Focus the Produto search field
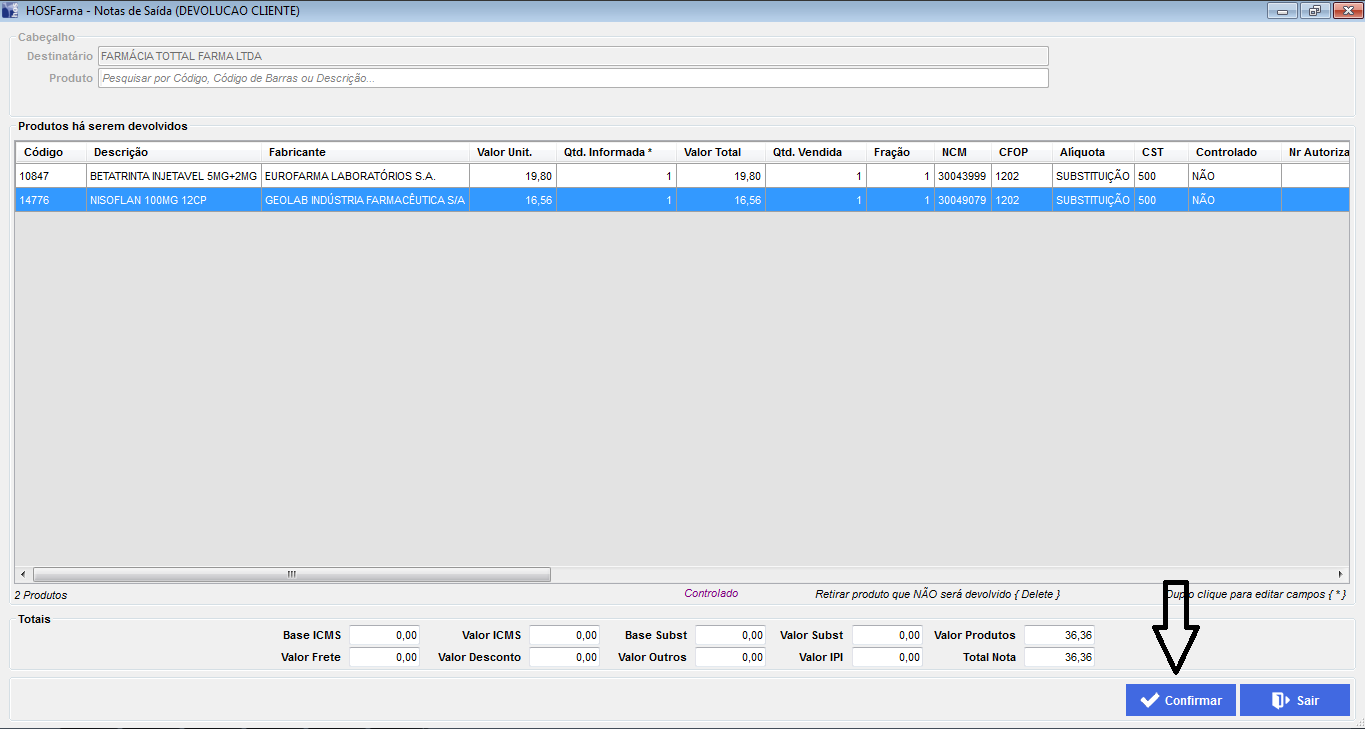The image size is (1365, 729). click(x=573, y=78)
